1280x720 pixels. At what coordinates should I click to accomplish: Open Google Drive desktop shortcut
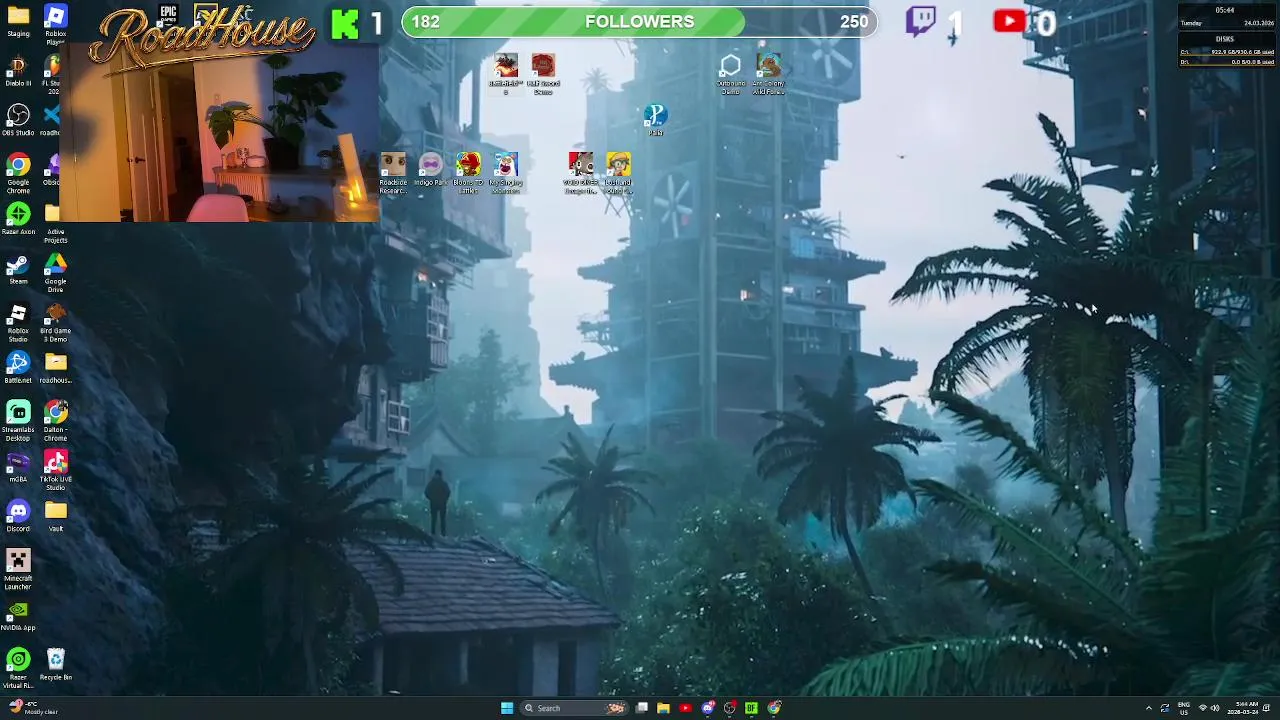coord(55,272)
